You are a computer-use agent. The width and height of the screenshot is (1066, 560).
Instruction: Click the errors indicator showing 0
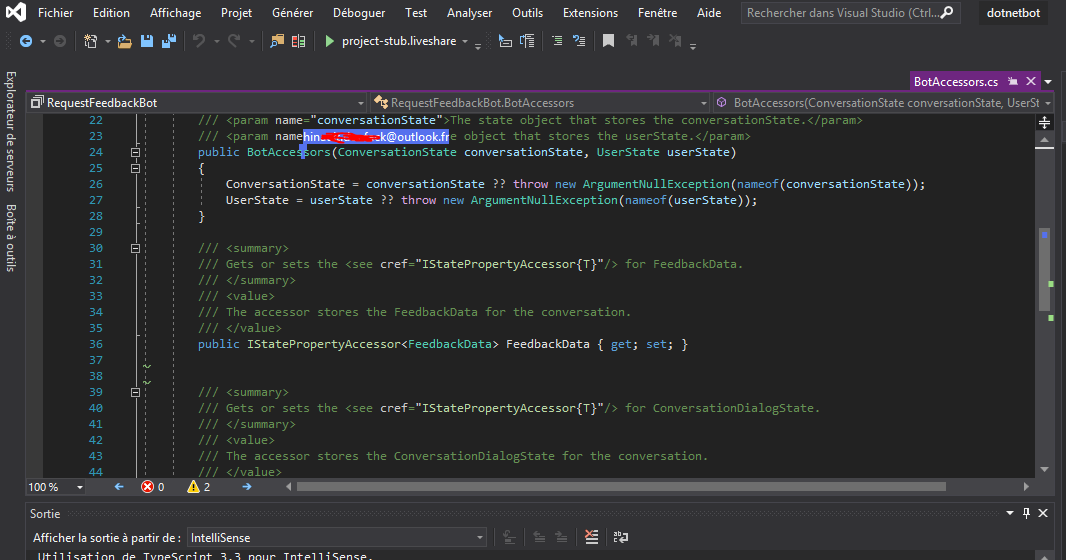pos(153,487)
